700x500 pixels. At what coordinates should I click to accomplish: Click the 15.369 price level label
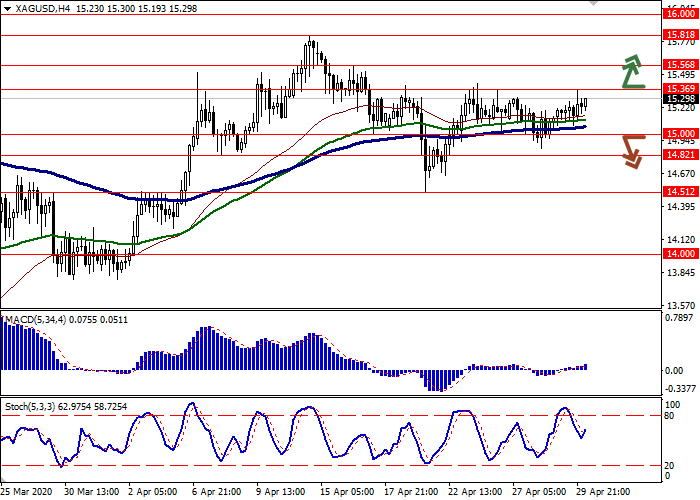[680, 89]
